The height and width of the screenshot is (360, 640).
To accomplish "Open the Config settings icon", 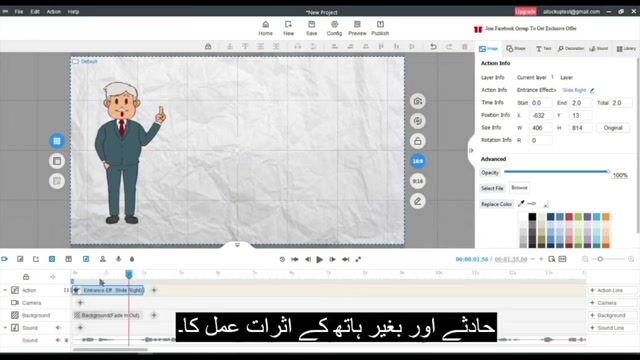I will coord(334,24).
